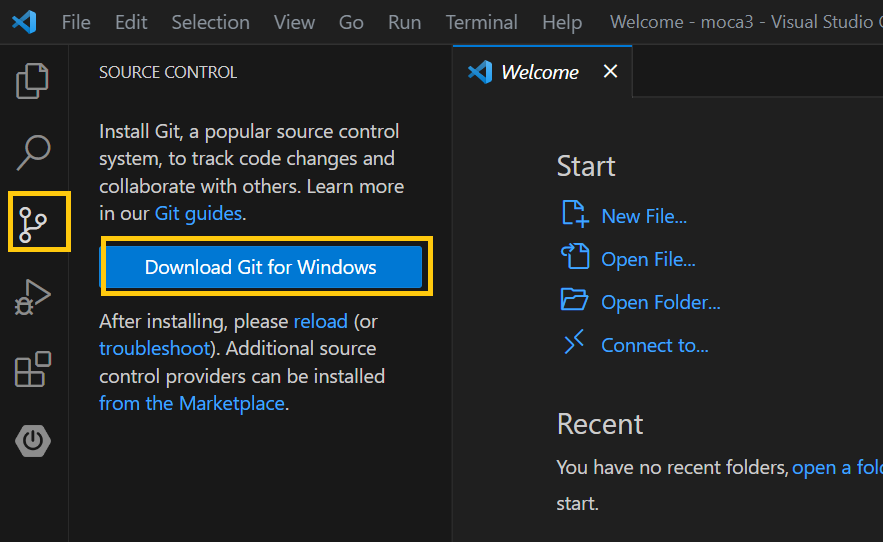The height and width of the screenshot is (542, 883).
Task: Open the from the Marketplace link
Action: [x=191, y=403]
